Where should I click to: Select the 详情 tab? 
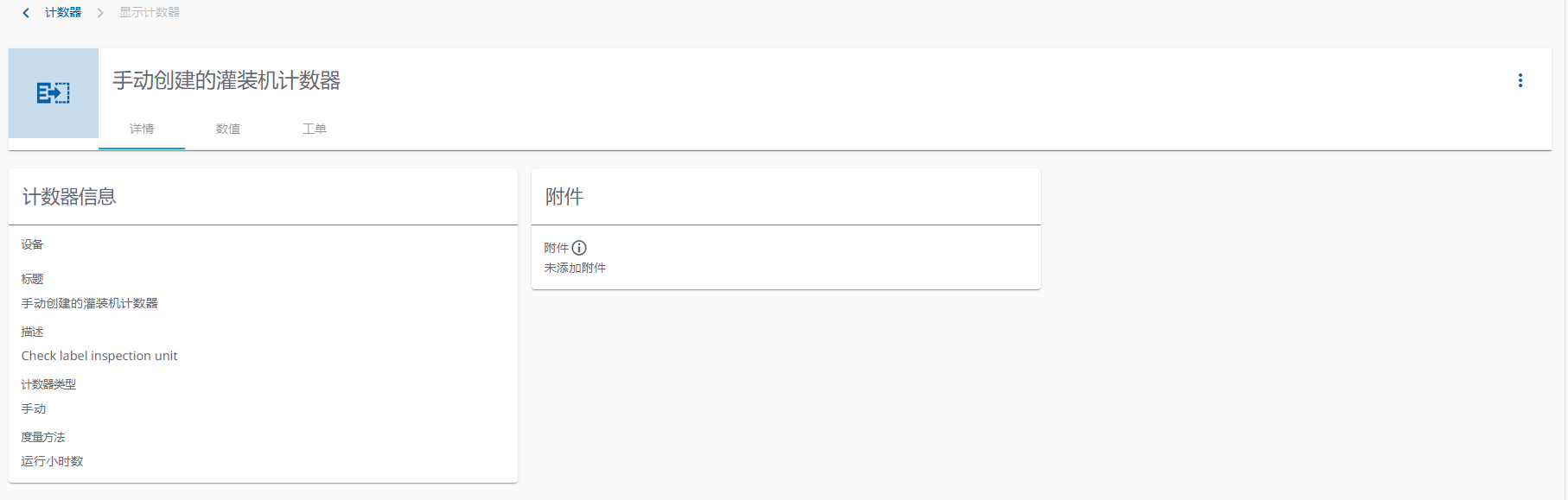tap(141, 128)
